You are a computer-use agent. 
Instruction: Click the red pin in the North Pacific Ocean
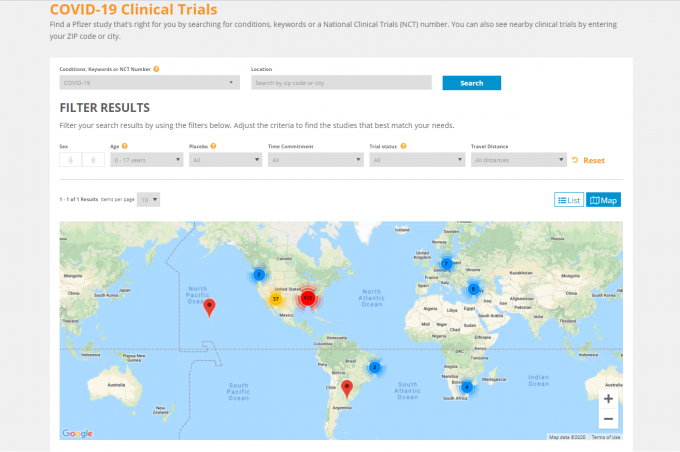(x=209, y=308)
